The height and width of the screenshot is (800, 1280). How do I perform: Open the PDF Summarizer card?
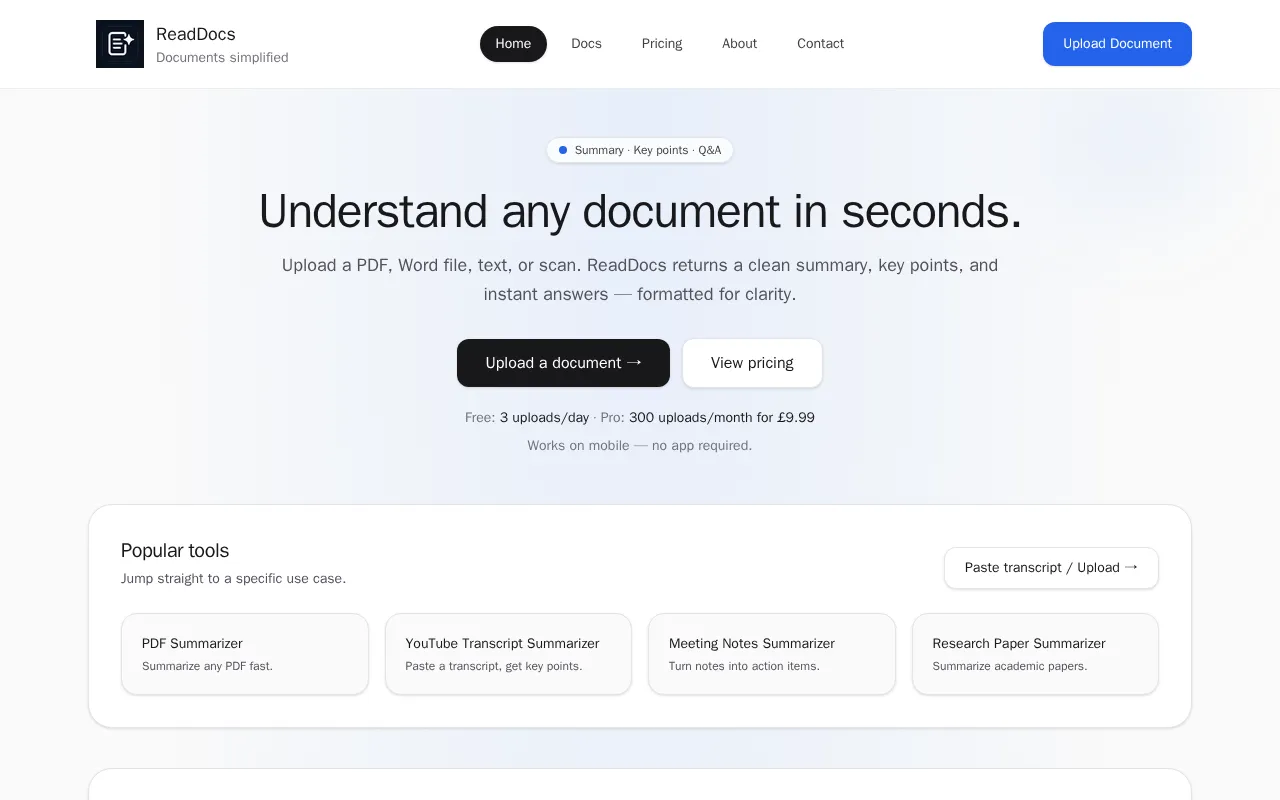click(245, 654)
